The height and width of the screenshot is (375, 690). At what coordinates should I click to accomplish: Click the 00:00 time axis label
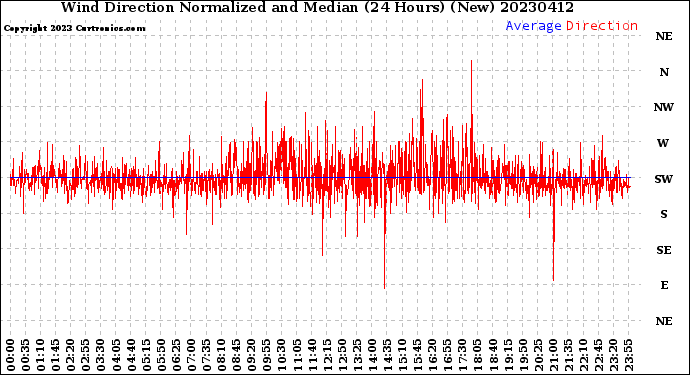(x=11, y=355)
